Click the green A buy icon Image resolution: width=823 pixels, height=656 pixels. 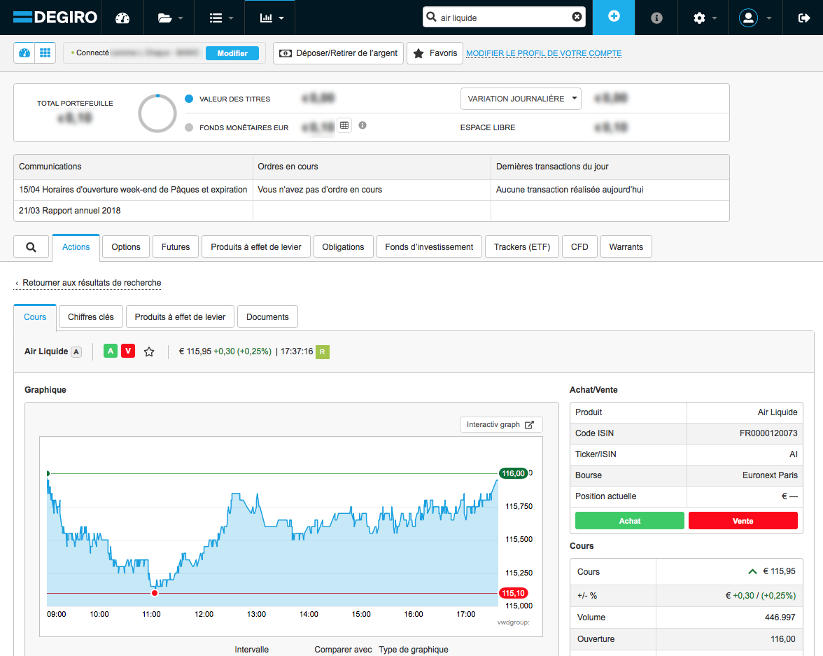[110, 351]
